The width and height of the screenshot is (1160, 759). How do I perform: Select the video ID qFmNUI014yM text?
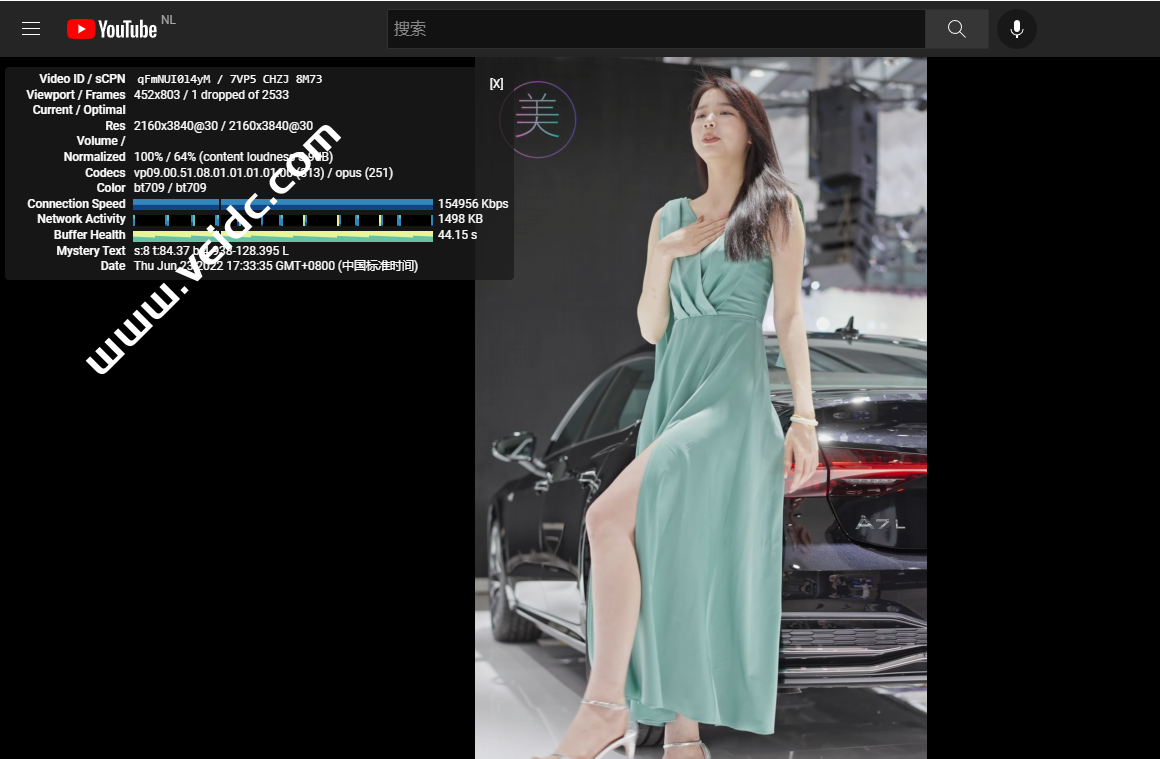click(174, 79)
